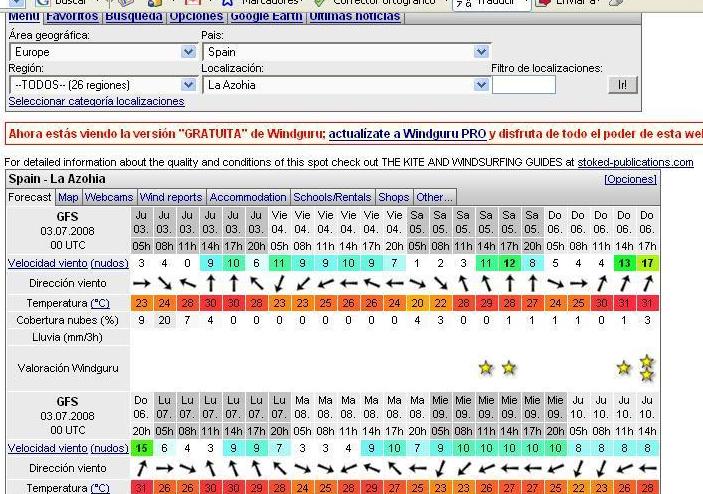Click wind direction arrow for Lu 07 05h
703x494 pixels.
tap(164, 468)
